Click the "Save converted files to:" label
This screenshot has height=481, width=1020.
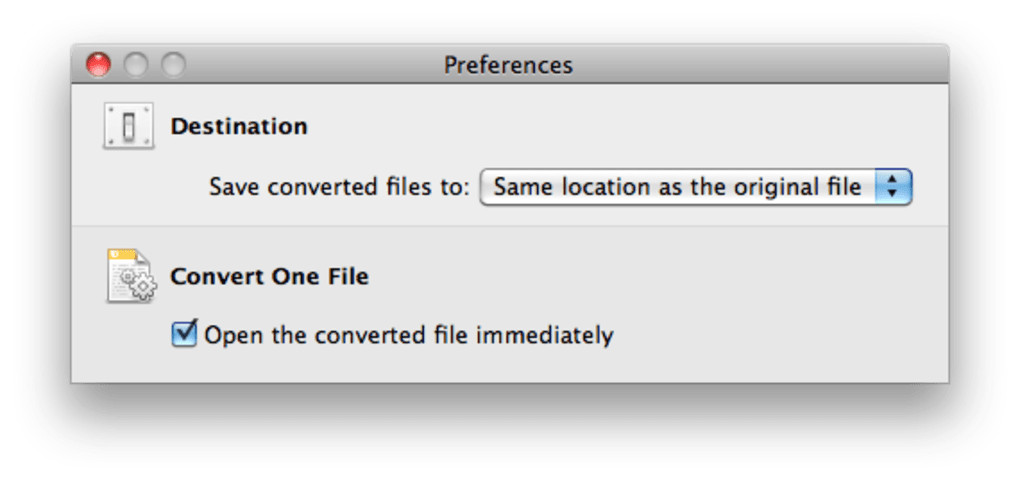tap(339, 187)
